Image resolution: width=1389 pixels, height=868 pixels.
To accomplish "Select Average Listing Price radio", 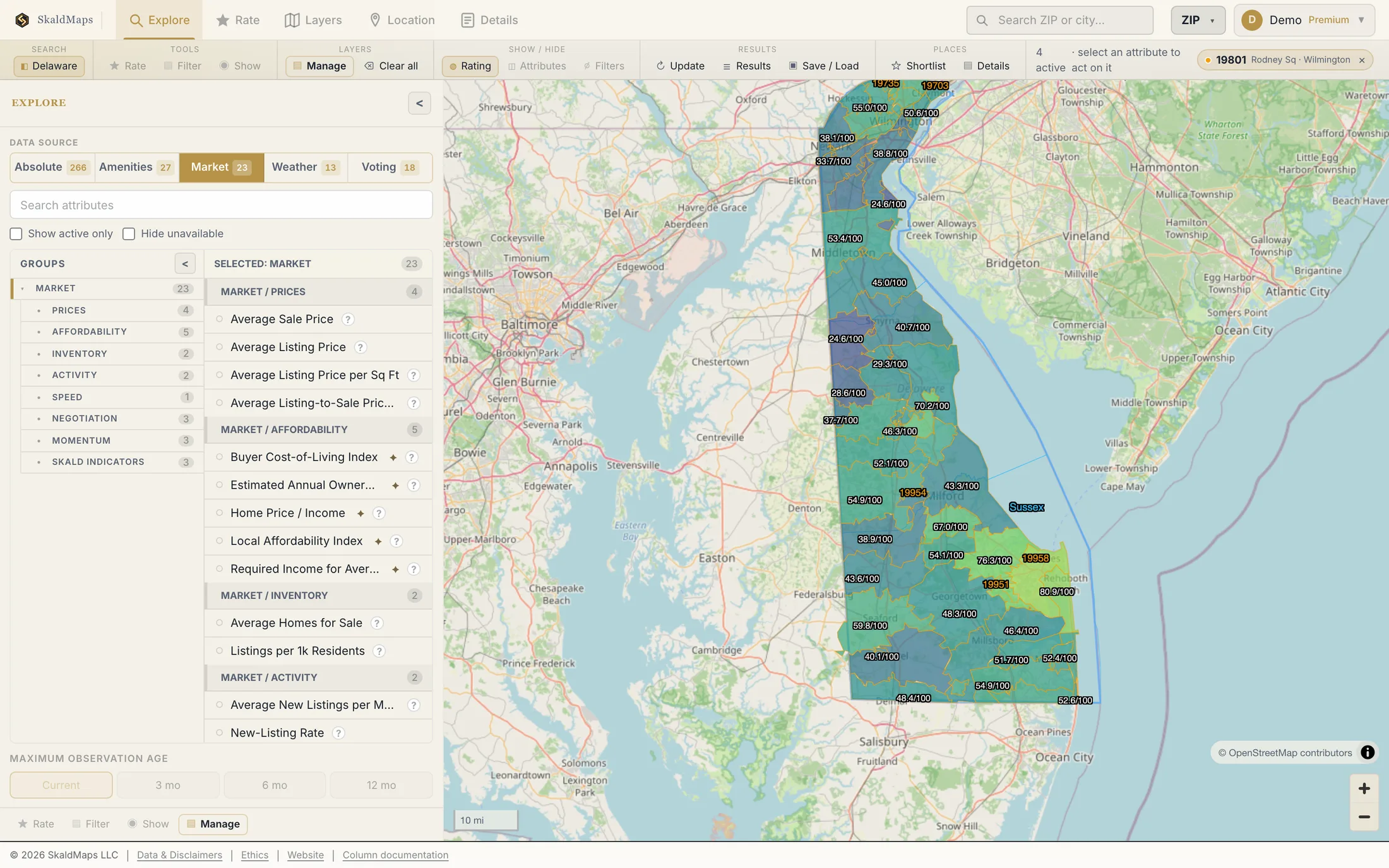I will (x=220, y=347).
